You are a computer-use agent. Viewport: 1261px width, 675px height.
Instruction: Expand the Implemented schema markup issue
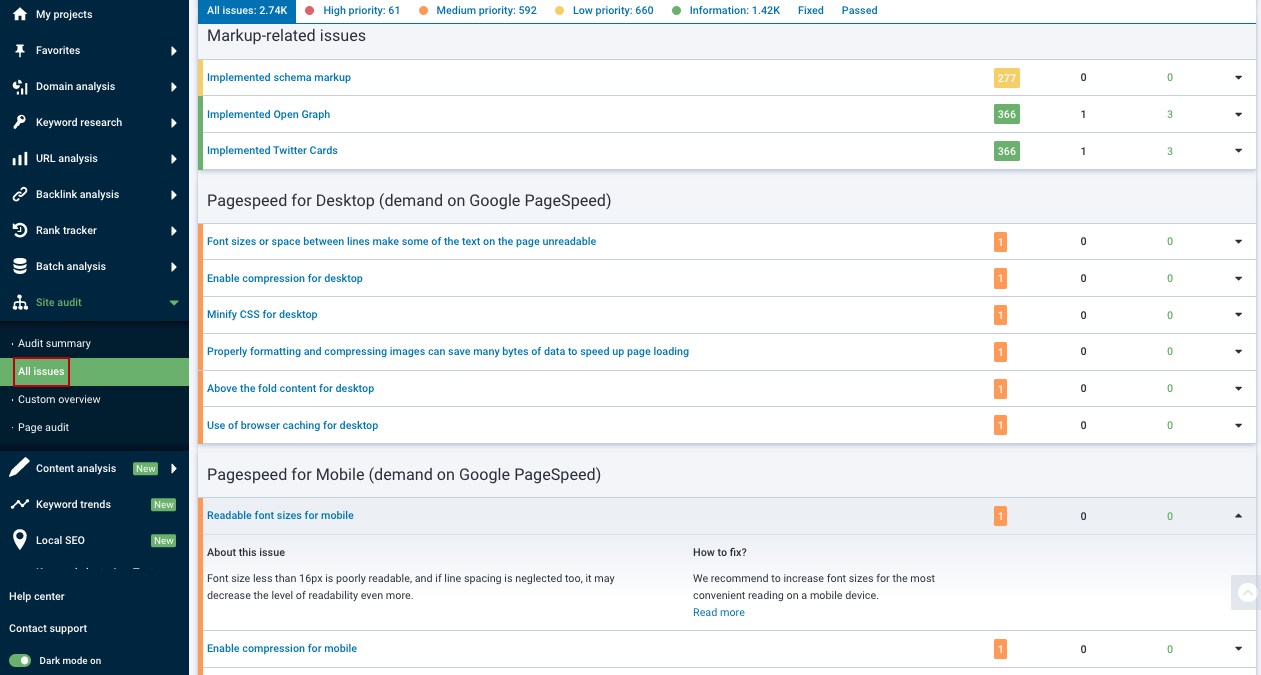[1238, 77]
